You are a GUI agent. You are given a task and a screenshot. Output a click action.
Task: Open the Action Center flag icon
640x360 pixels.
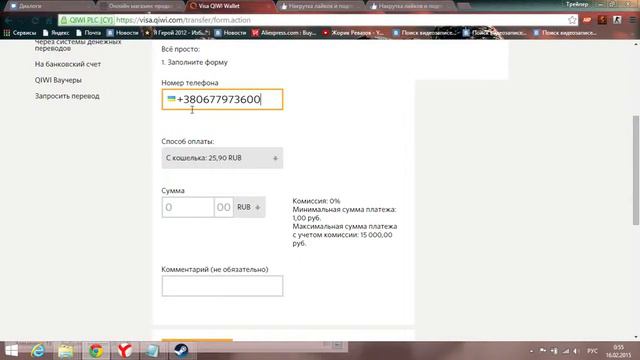click(542, 351)
